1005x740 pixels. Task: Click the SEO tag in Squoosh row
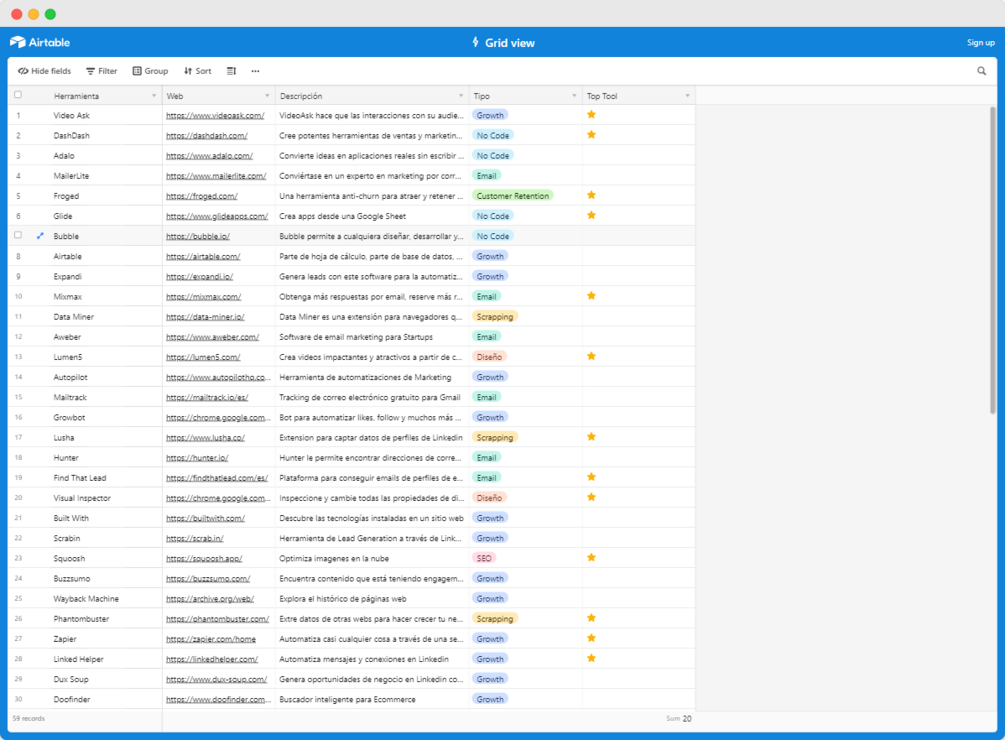click(484, 558)
